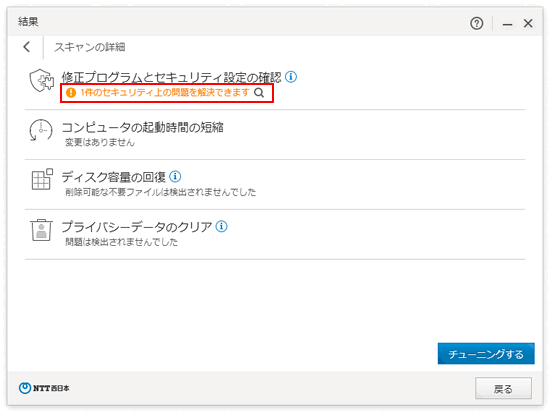
Task: Select the ディスク容量の回復 heading
Action: pos(114,177)
